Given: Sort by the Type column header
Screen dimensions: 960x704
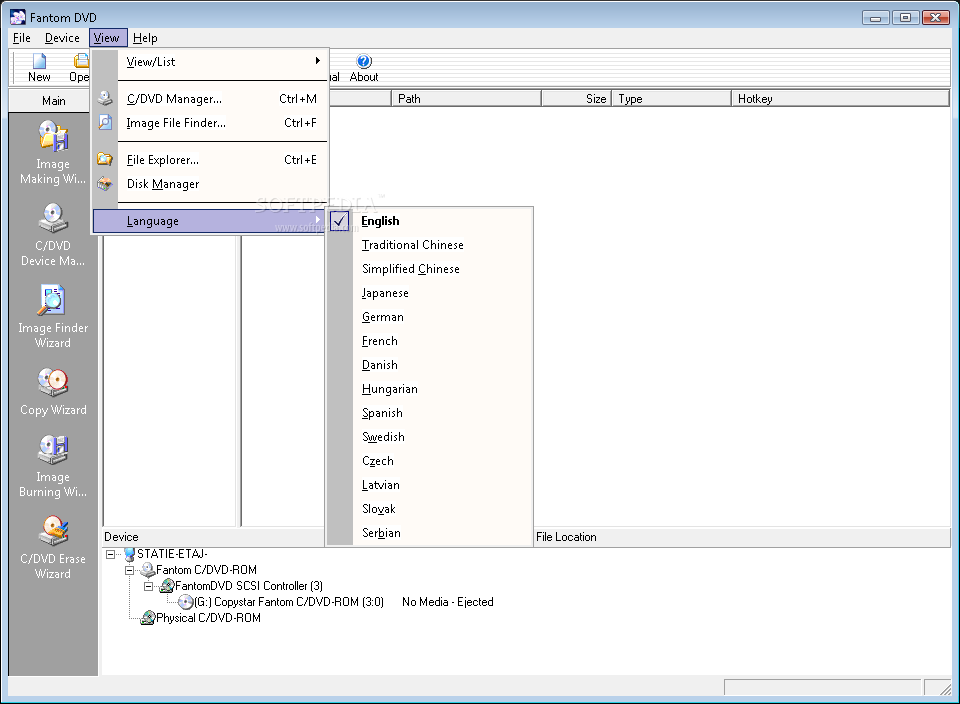Looking at the screenshot, I should [x=671, y=99].
